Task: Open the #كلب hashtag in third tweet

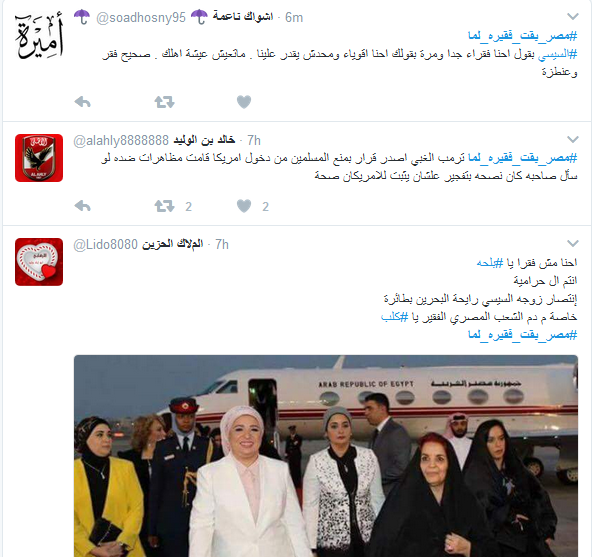Action: click(x=395, y=316)
